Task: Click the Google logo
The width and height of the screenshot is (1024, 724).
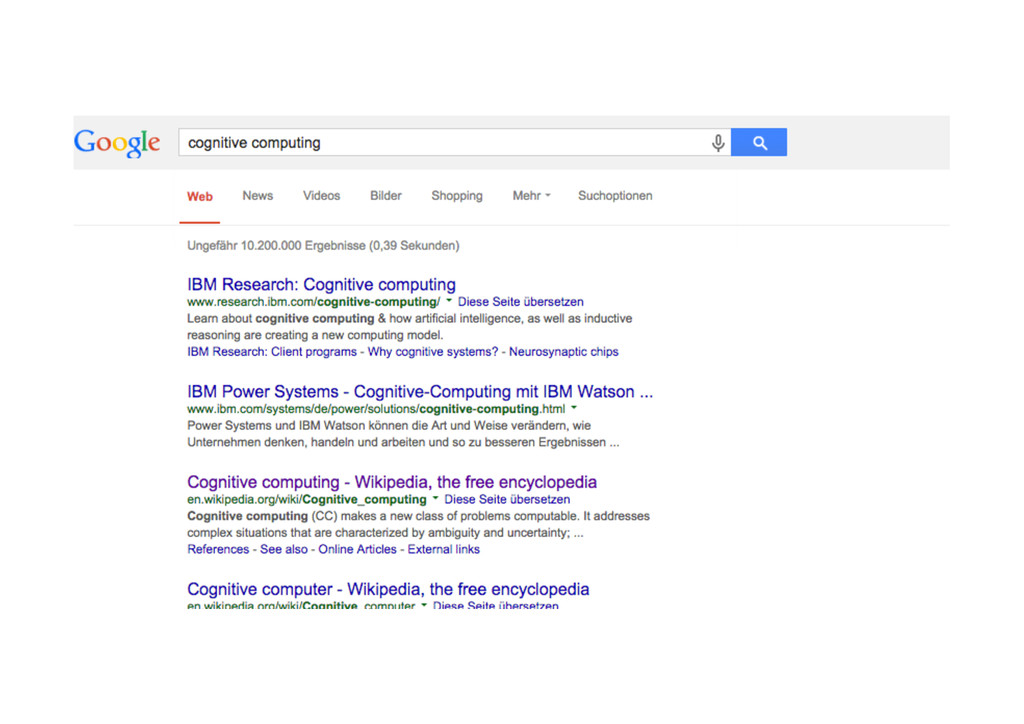Action: pyautogui.click(x=117, y=142)
